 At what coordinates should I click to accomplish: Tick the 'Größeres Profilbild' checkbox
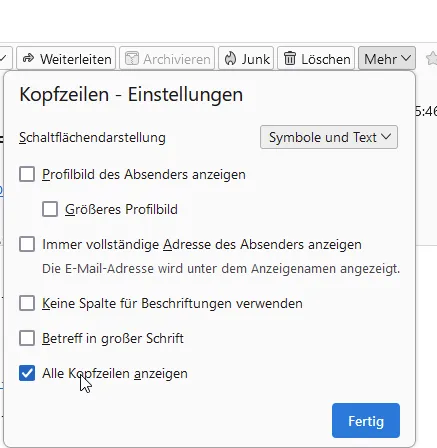coord(50,209)
